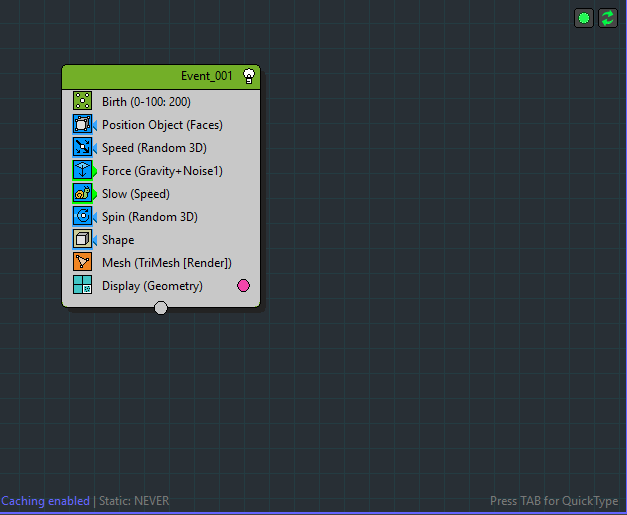The image size is (627, 515).
Task: Click the Caching enabled status text
Action: (45, 501)
